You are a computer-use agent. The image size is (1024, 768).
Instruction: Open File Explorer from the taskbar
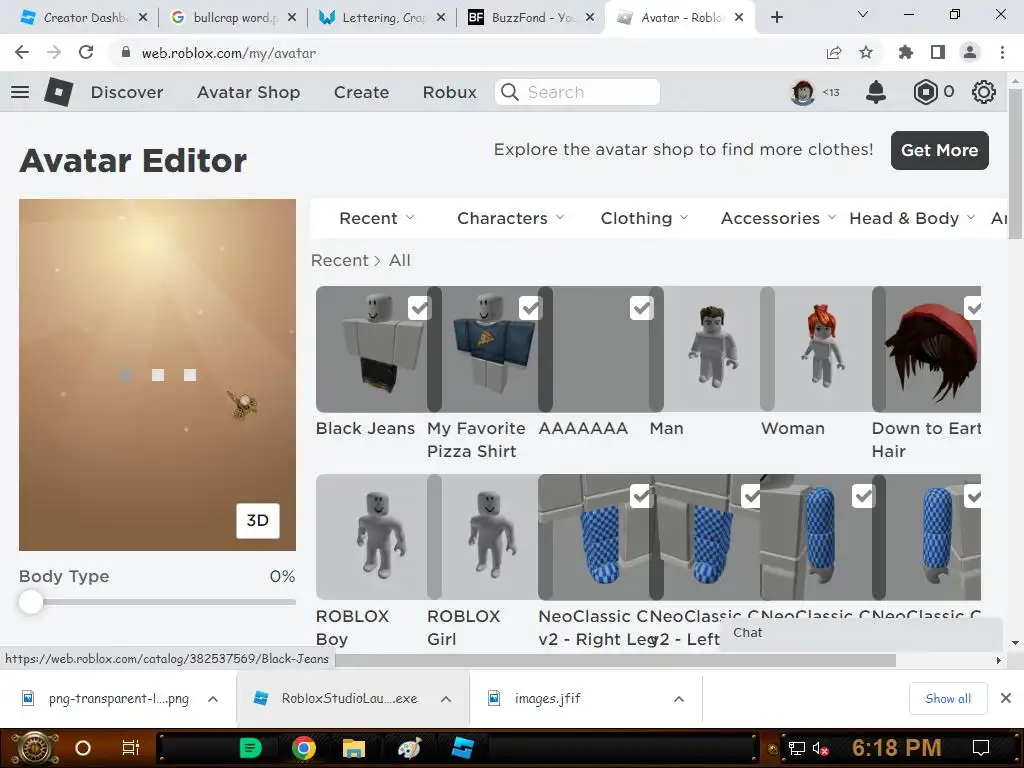click(x=353, y=748)
